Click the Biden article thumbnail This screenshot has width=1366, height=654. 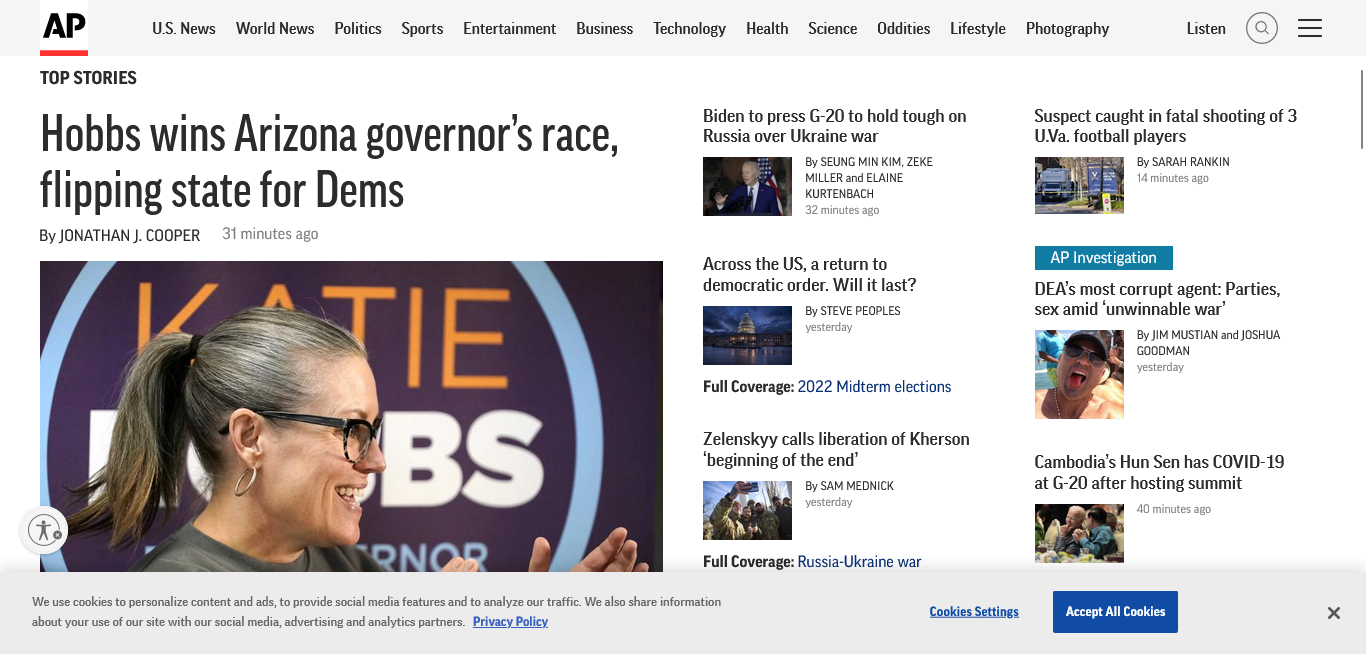[x=747, y=186]
